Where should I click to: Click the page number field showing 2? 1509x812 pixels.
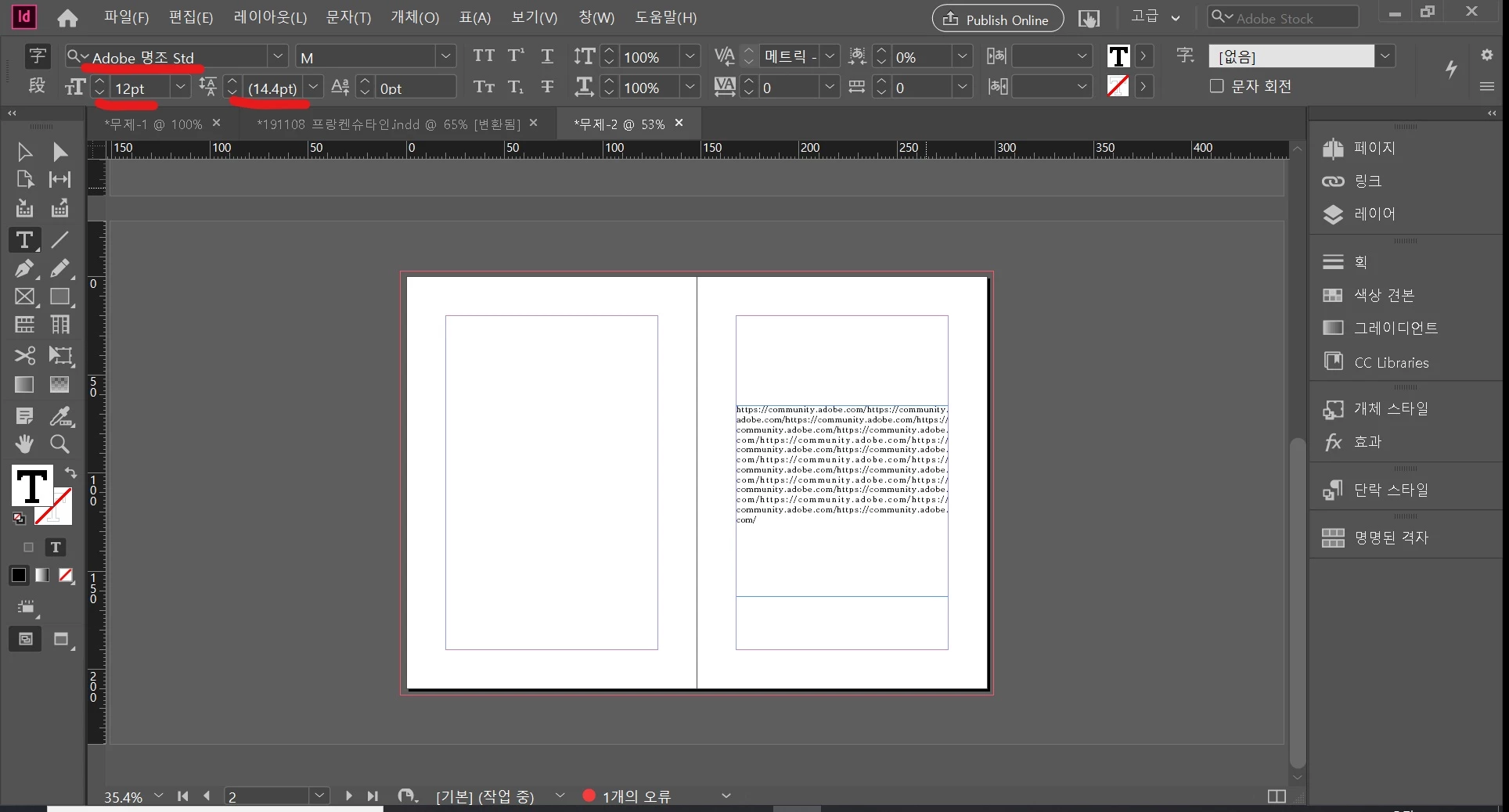[x=267, y=796]
